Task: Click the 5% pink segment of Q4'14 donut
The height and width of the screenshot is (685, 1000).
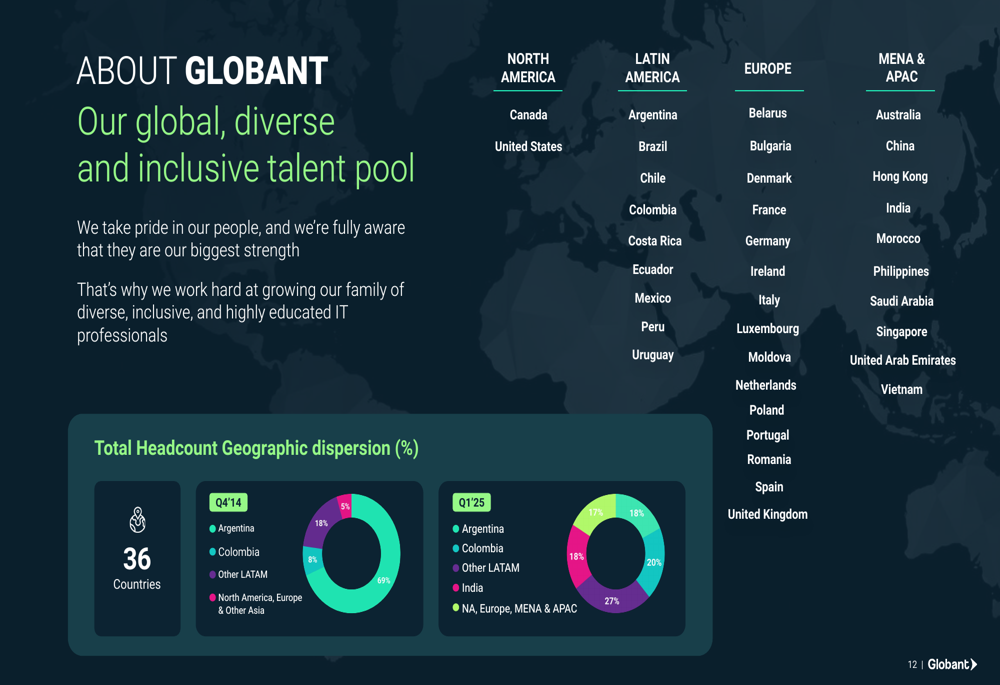Action: coord(345,506)
